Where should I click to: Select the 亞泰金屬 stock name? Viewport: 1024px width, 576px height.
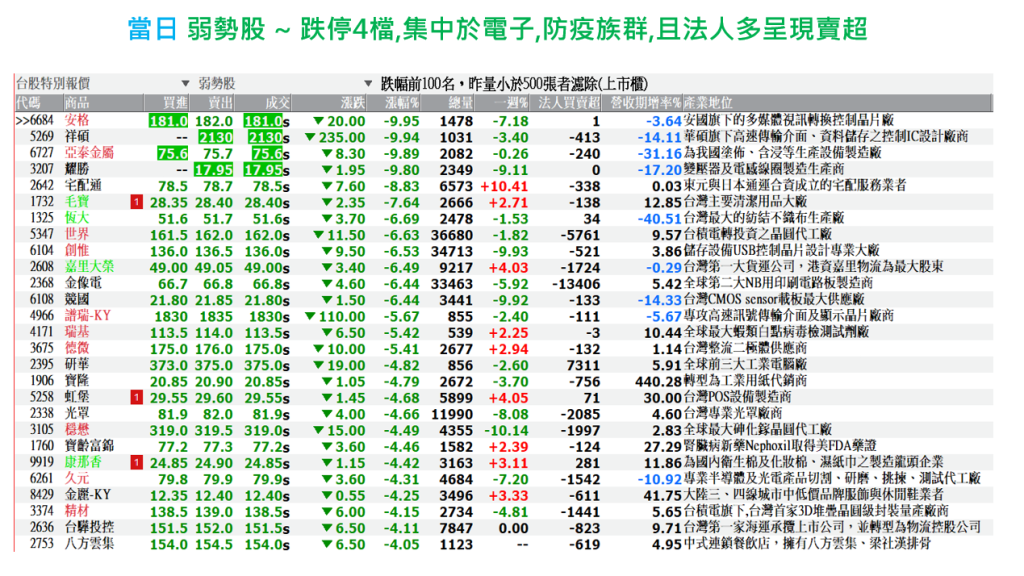pos(90,153)
